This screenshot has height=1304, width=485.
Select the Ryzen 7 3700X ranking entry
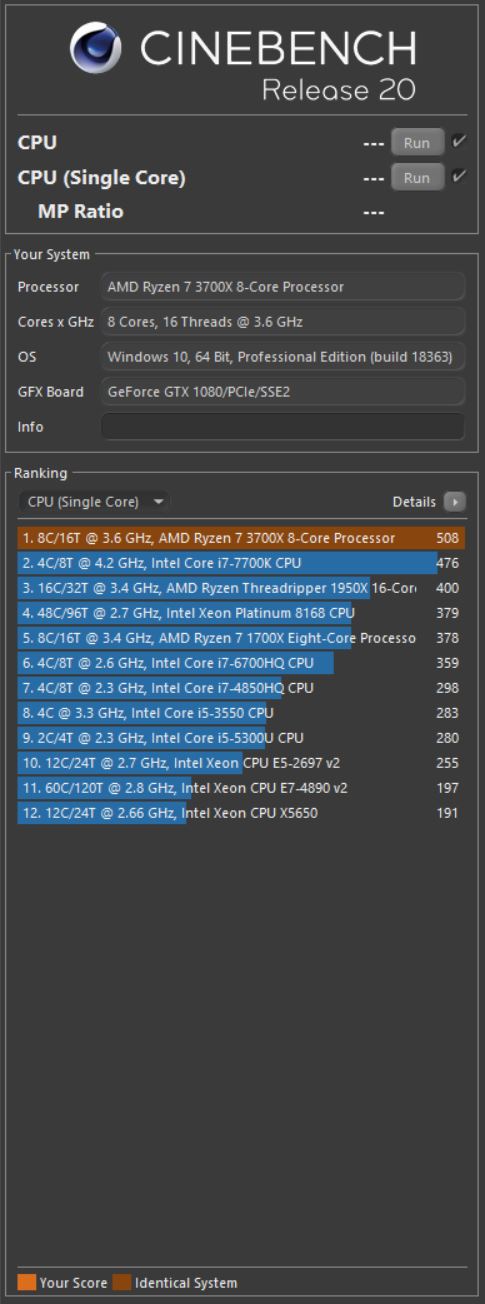coord(241,538)
